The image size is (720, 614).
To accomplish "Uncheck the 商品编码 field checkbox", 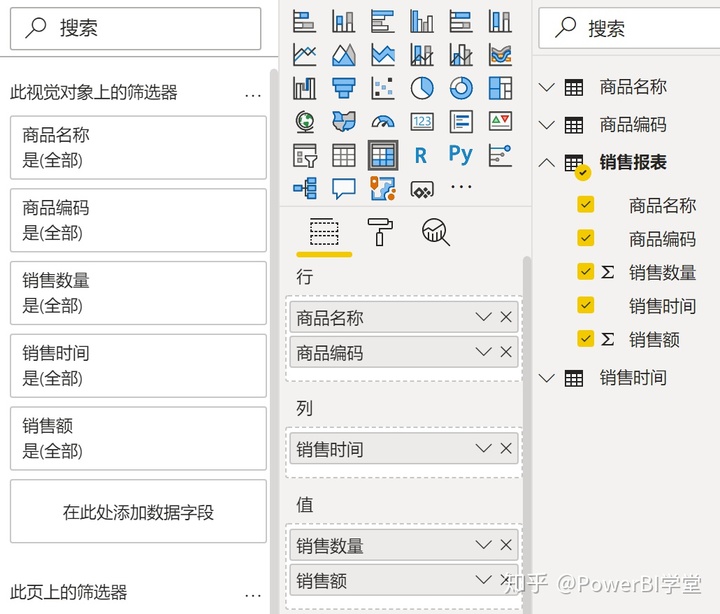I will point(585,238).
